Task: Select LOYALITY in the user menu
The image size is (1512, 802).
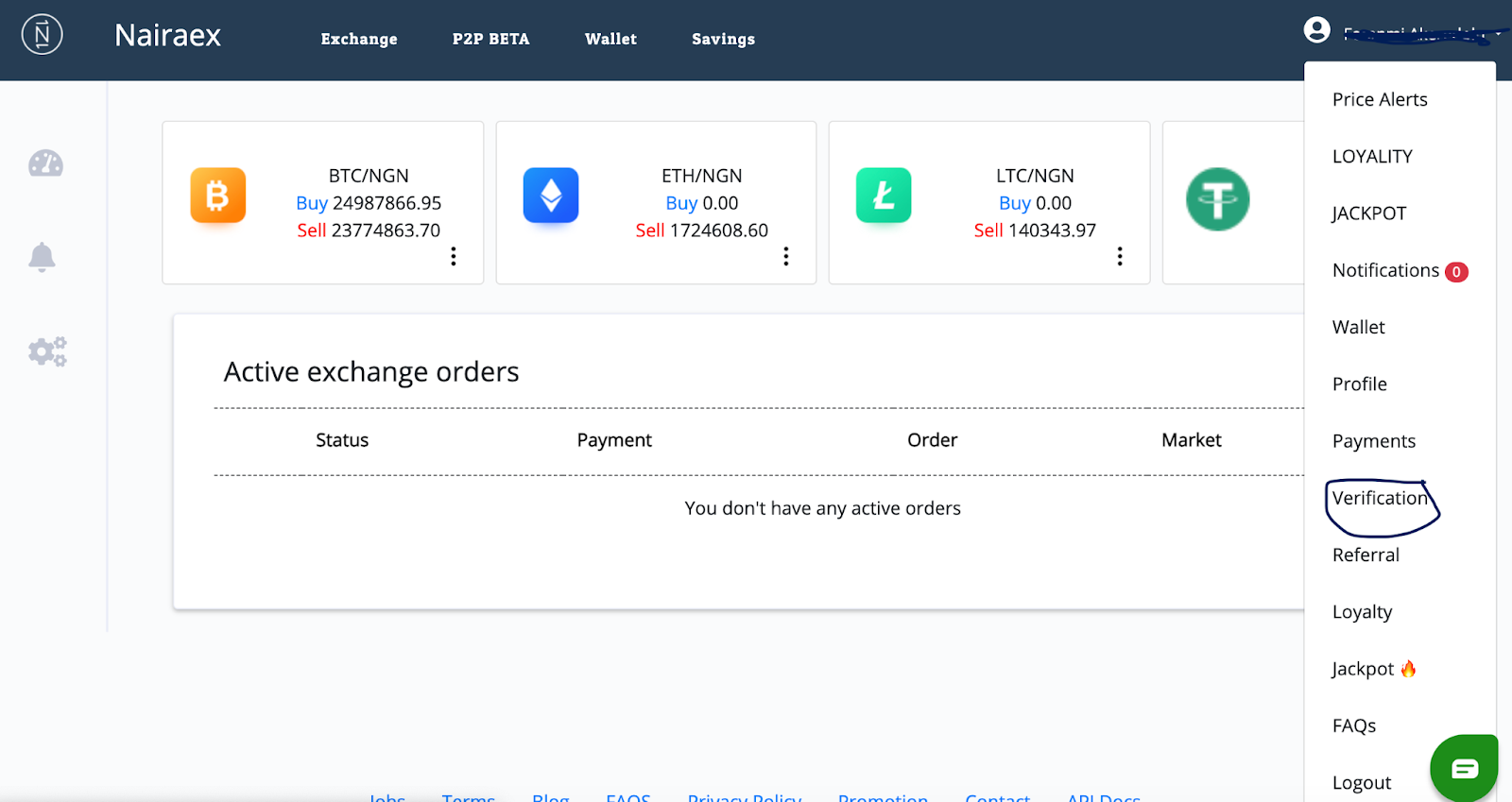Action: tap(1372, 156)
